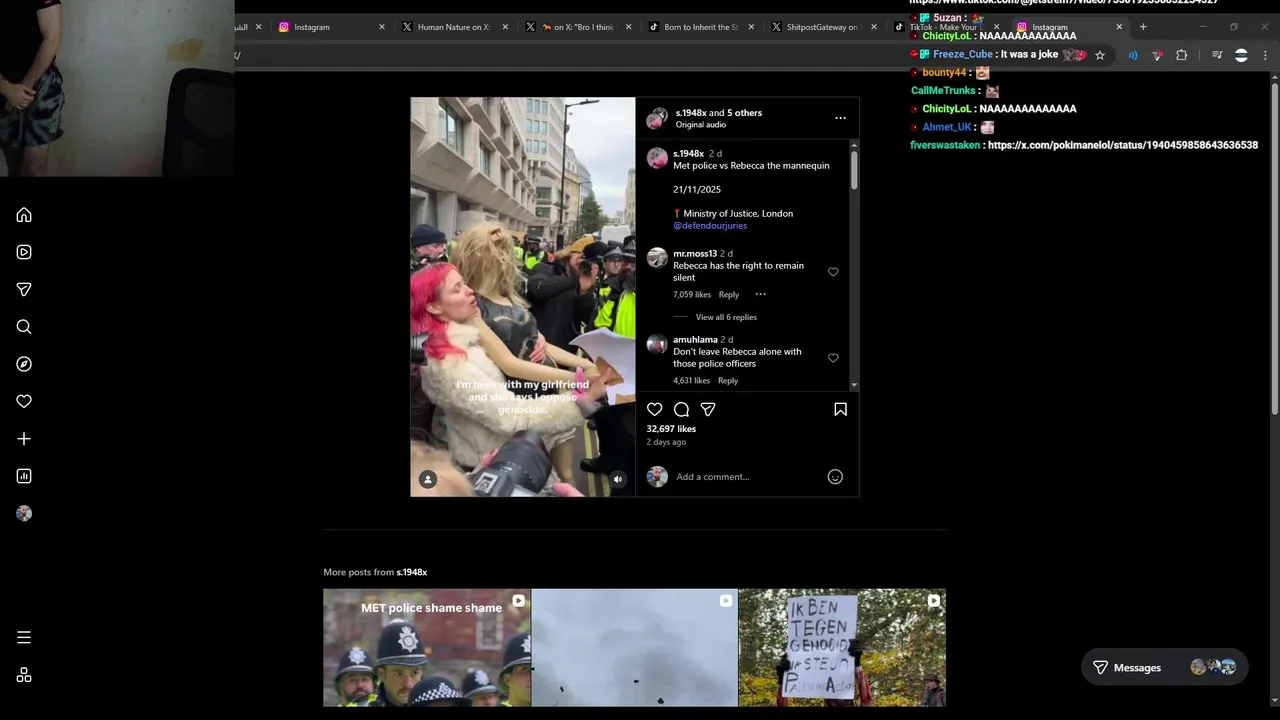Open post more options menu
Screen dimensions: 1280x720
[840, 118]
